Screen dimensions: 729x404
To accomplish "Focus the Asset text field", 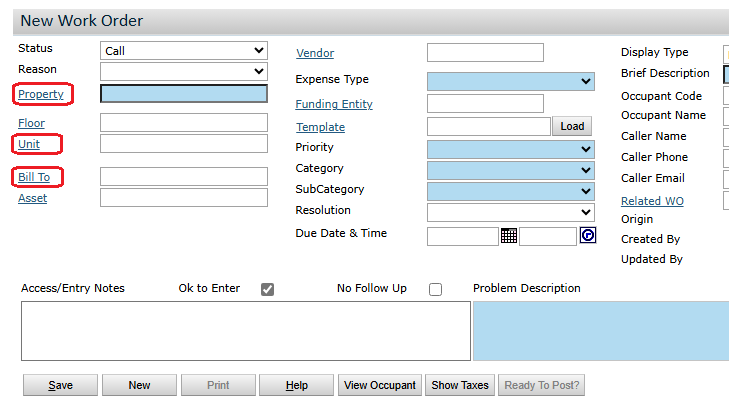I will click(x=184, y=198).
